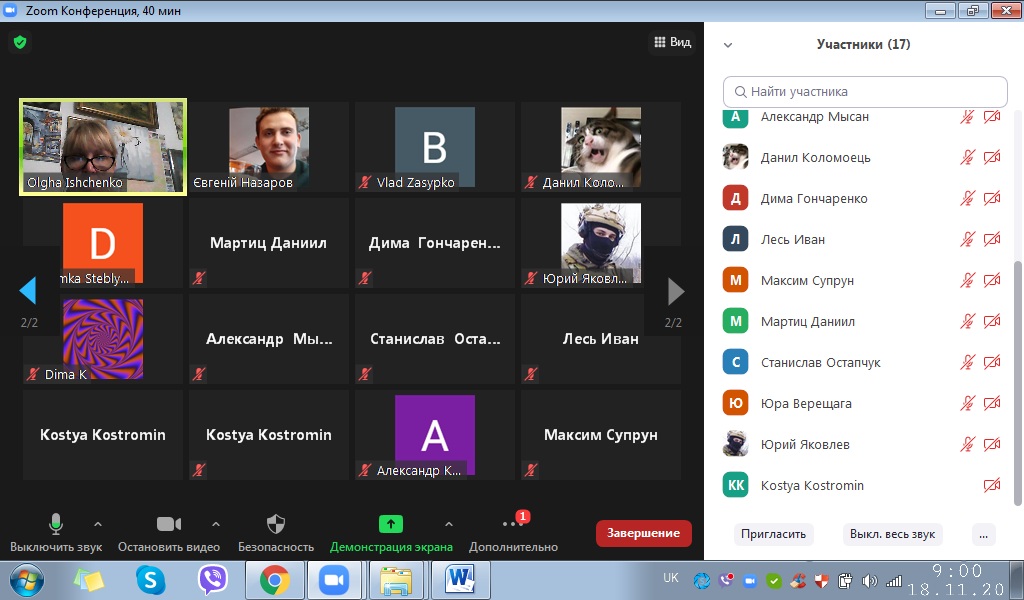This screenshot has width=1024, height=600.
Task: Click the red Завершение end button
Action: point(644,533)
